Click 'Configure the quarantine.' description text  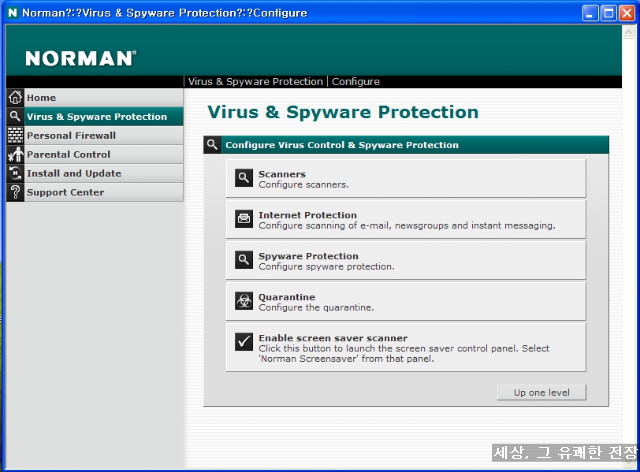[x=316, y=307]
